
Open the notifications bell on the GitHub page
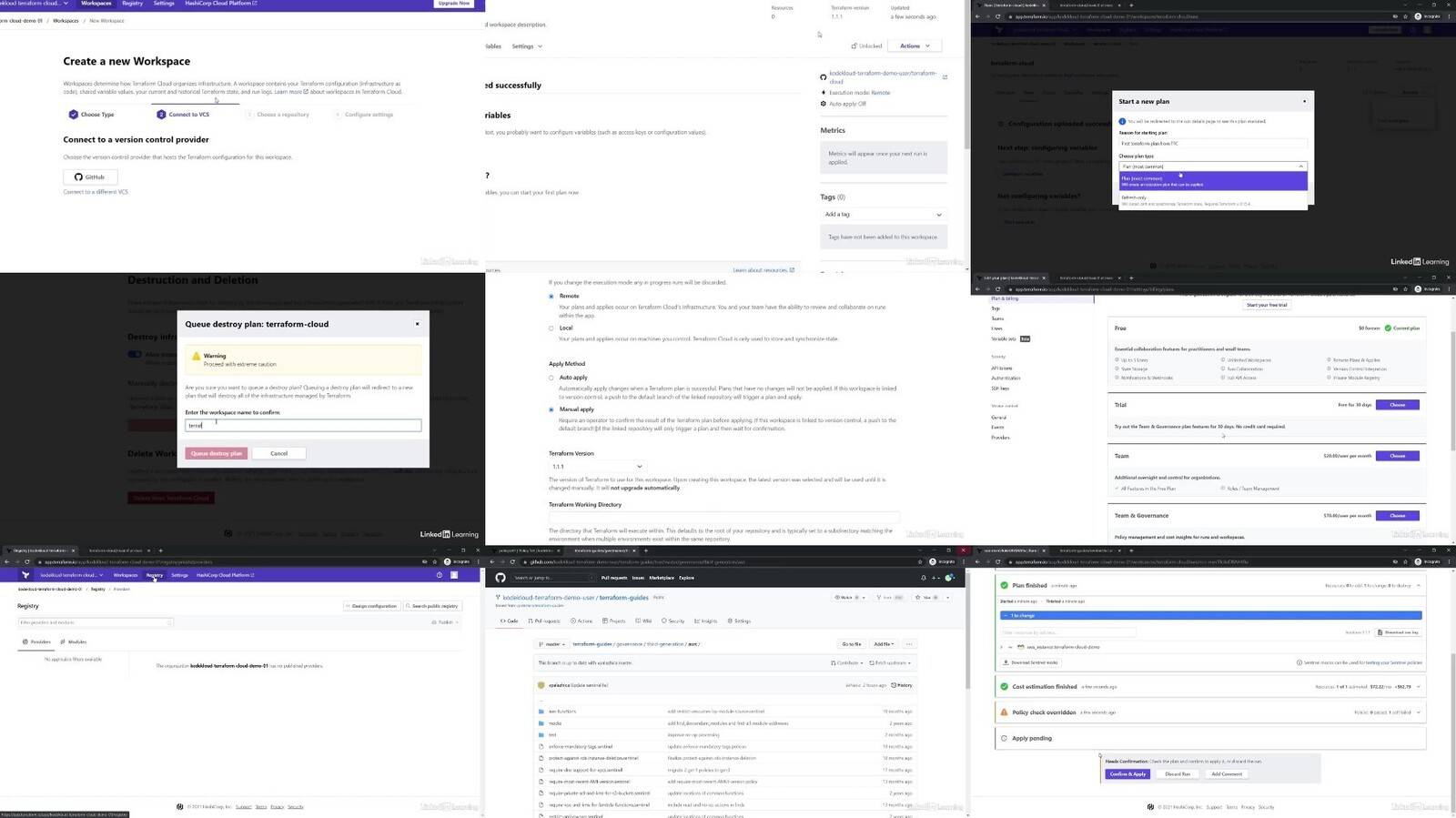(x=924, y=578)
